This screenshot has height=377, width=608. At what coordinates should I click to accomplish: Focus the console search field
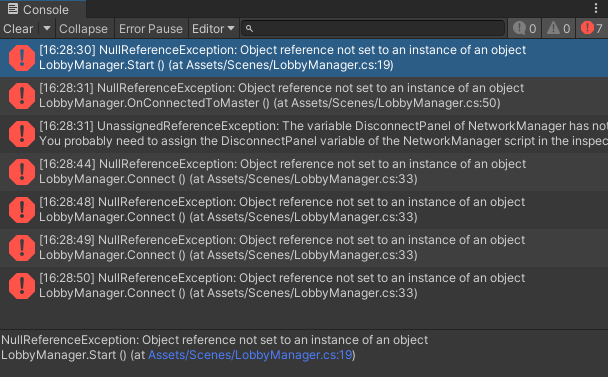tap(373, 28)
